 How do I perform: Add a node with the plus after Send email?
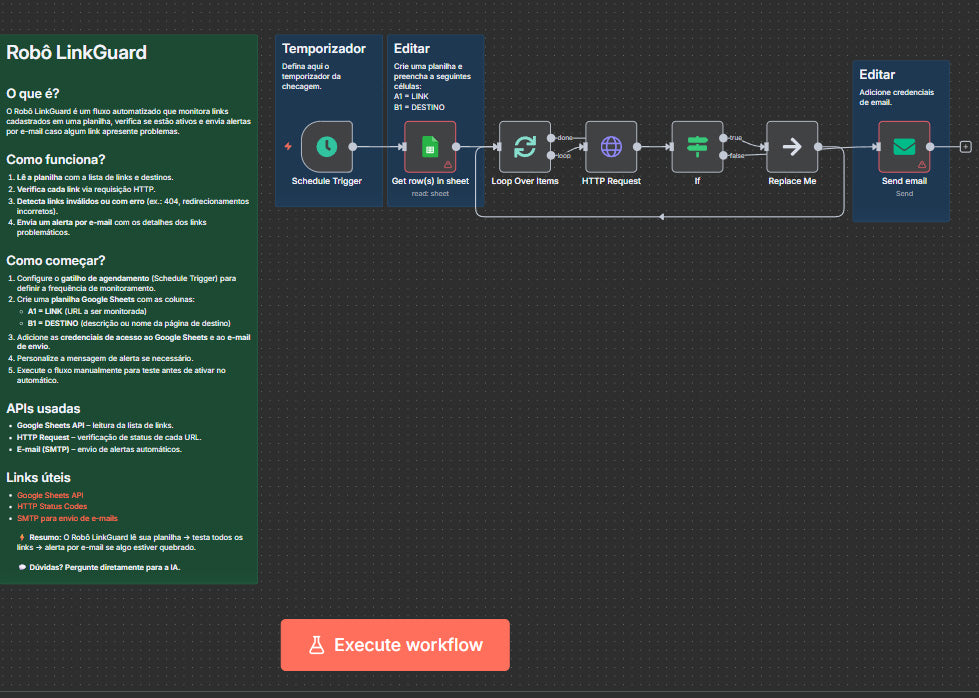pyautogui.click(x=965, y=147)
